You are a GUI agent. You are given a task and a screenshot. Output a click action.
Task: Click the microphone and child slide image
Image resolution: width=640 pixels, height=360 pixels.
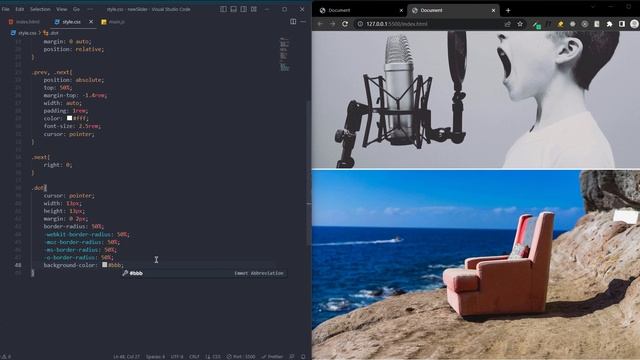point(476,100)
